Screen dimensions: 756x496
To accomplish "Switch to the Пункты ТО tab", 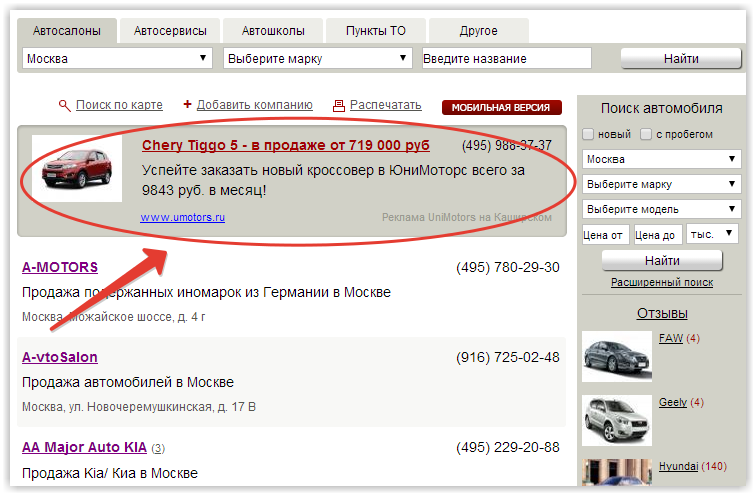I will pyautogui.click(x=376, y=31).
